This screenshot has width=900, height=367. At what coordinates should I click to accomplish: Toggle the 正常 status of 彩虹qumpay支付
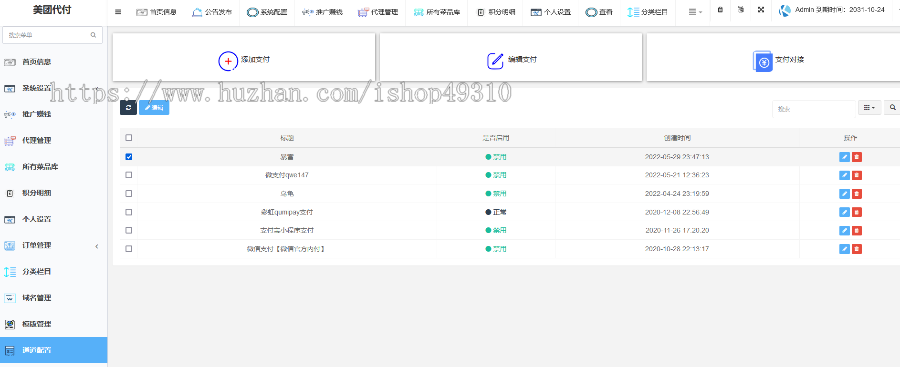(496, 212)
